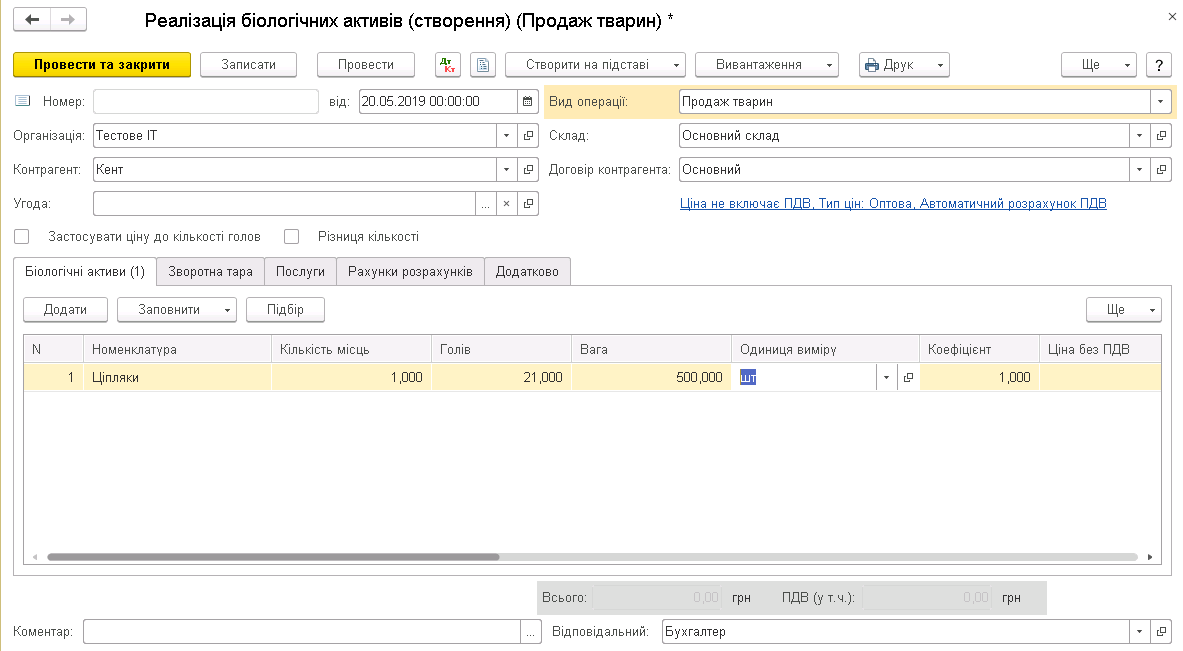Open the Склад record with open icon
This screenshot has width=1183, height=651.
point(1161,136)
